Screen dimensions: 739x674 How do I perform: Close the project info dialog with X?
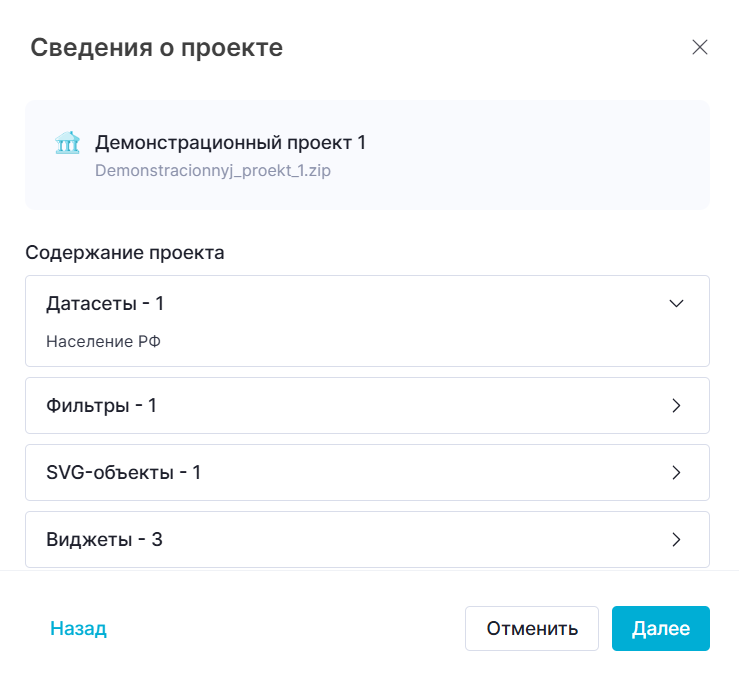[x=700, y=47]
